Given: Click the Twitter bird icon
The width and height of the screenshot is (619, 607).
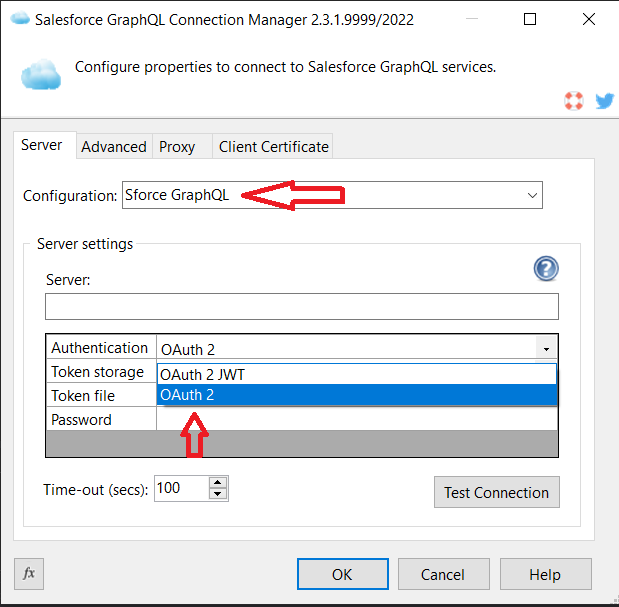Looking at the screenshot, I should (604, 101).
